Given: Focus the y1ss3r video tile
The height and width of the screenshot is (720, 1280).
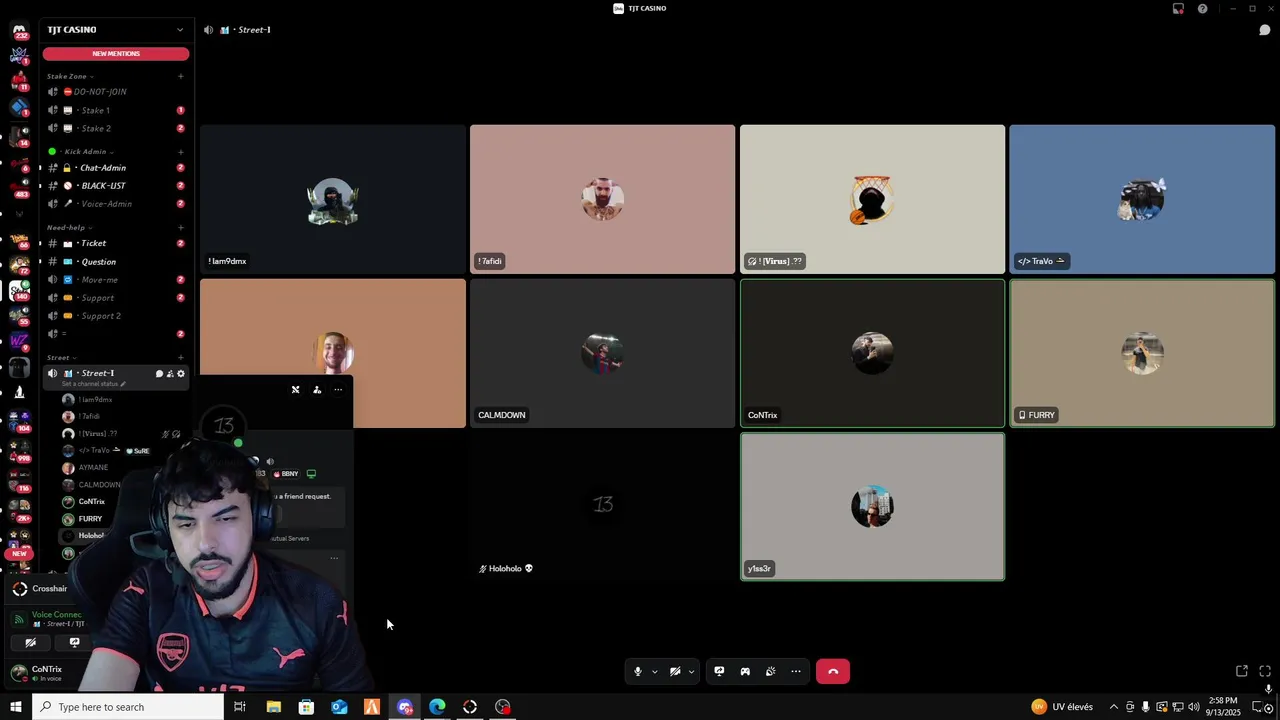Looking at the screenshot, I should [872, 507].
